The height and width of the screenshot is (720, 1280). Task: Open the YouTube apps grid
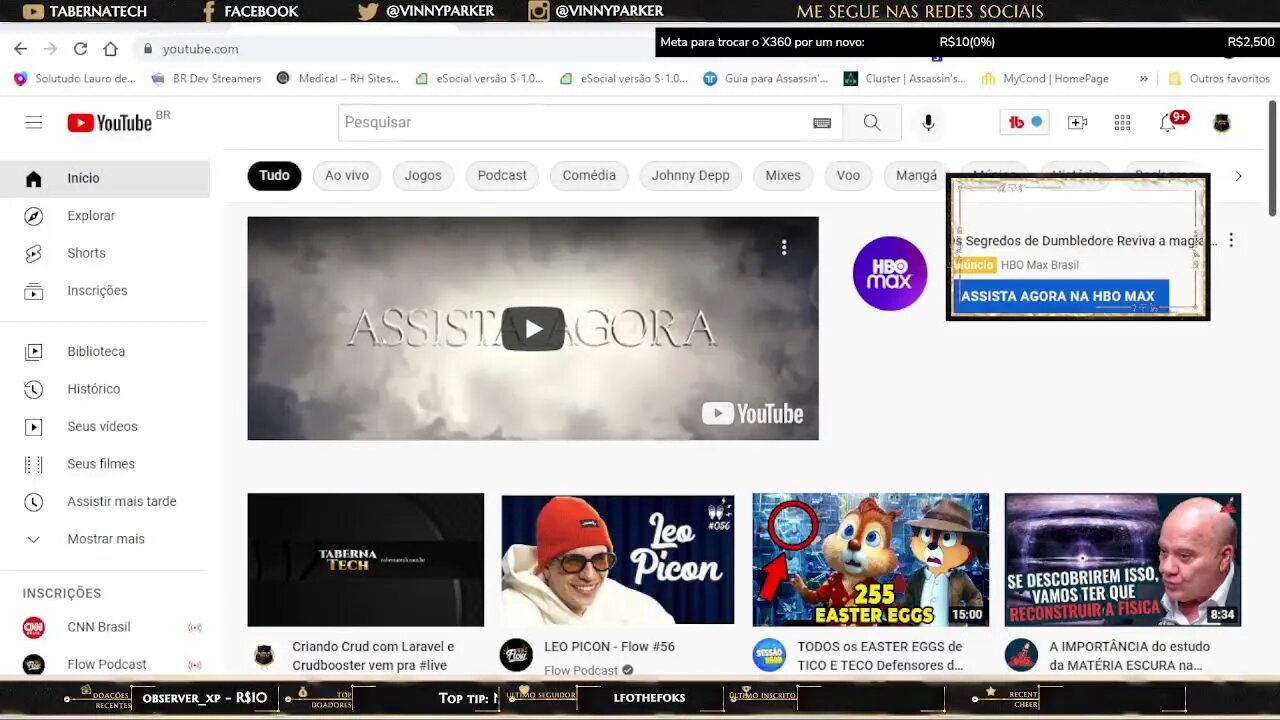(x=1122, y=122)
